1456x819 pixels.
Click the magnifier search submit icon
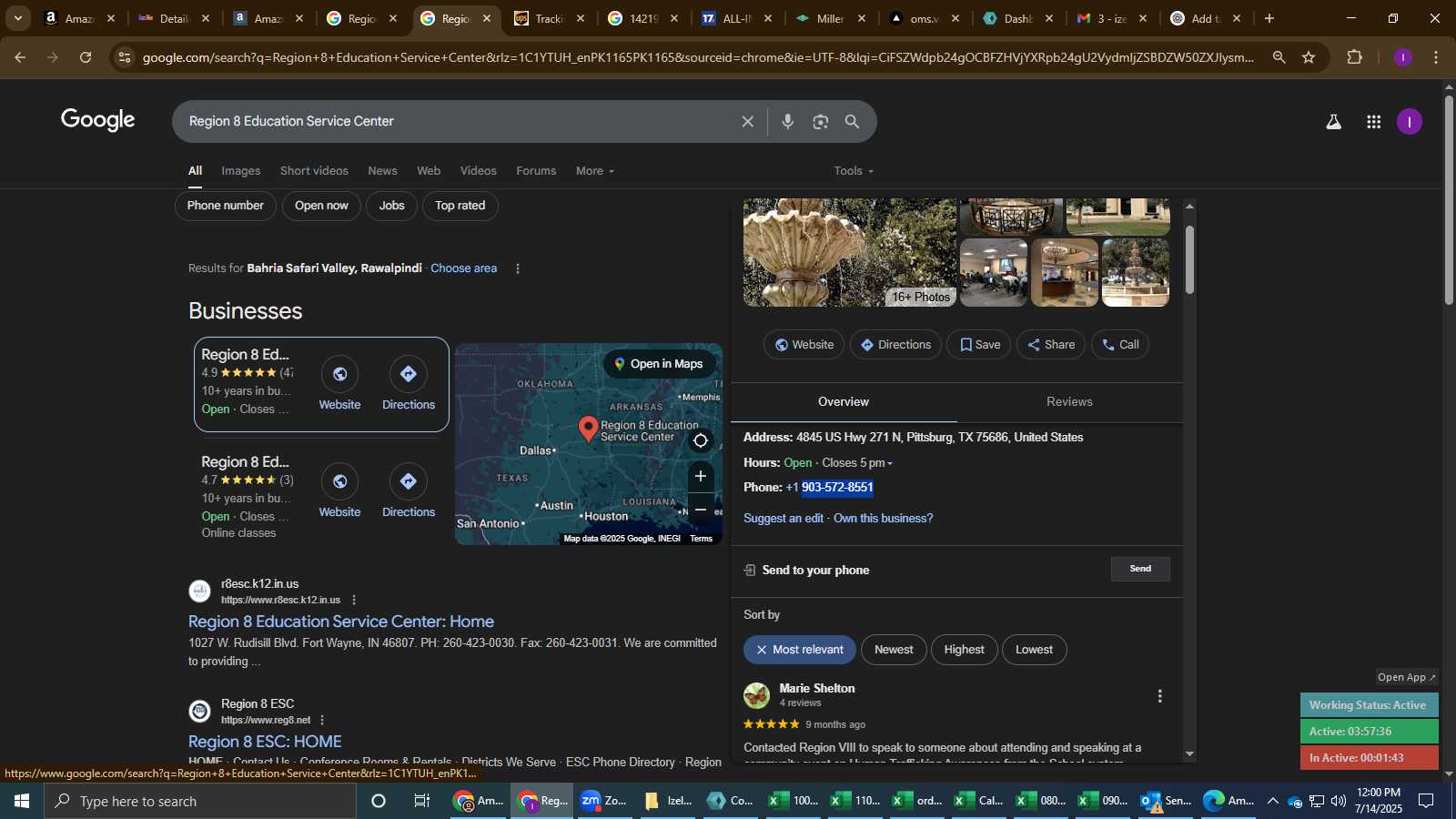[853, 121]
